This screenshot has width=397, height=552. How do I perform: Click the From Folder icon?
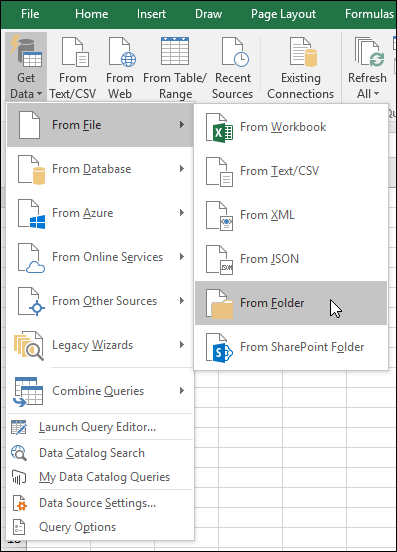point(219,304)
